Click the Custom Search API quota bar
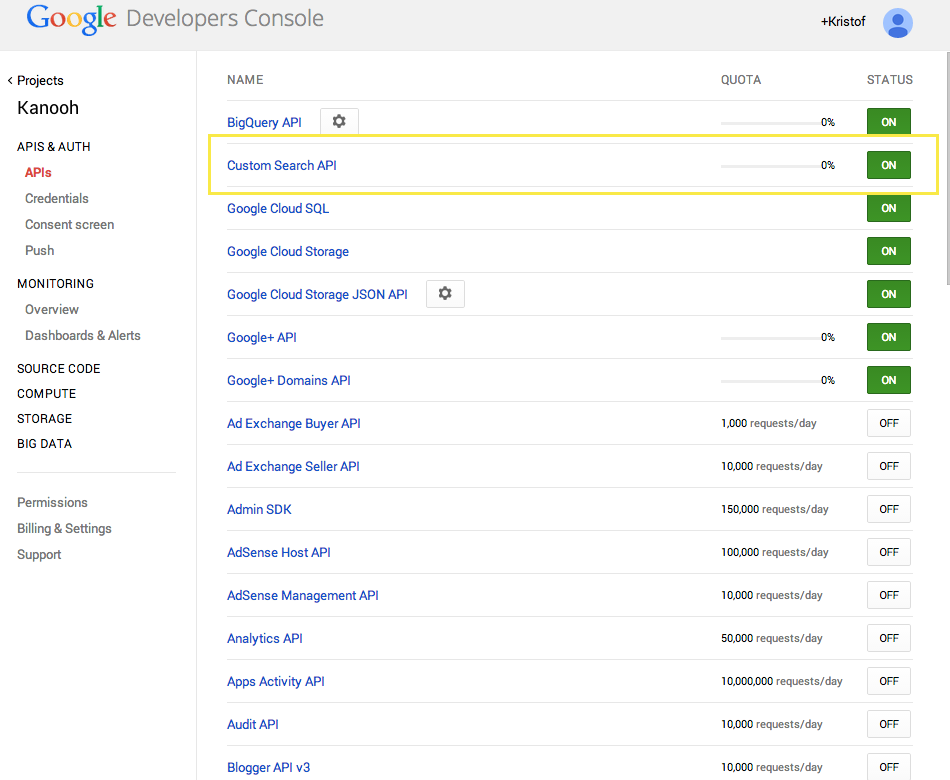This screenshot has height=780, width=950. (x=769, y=166)
